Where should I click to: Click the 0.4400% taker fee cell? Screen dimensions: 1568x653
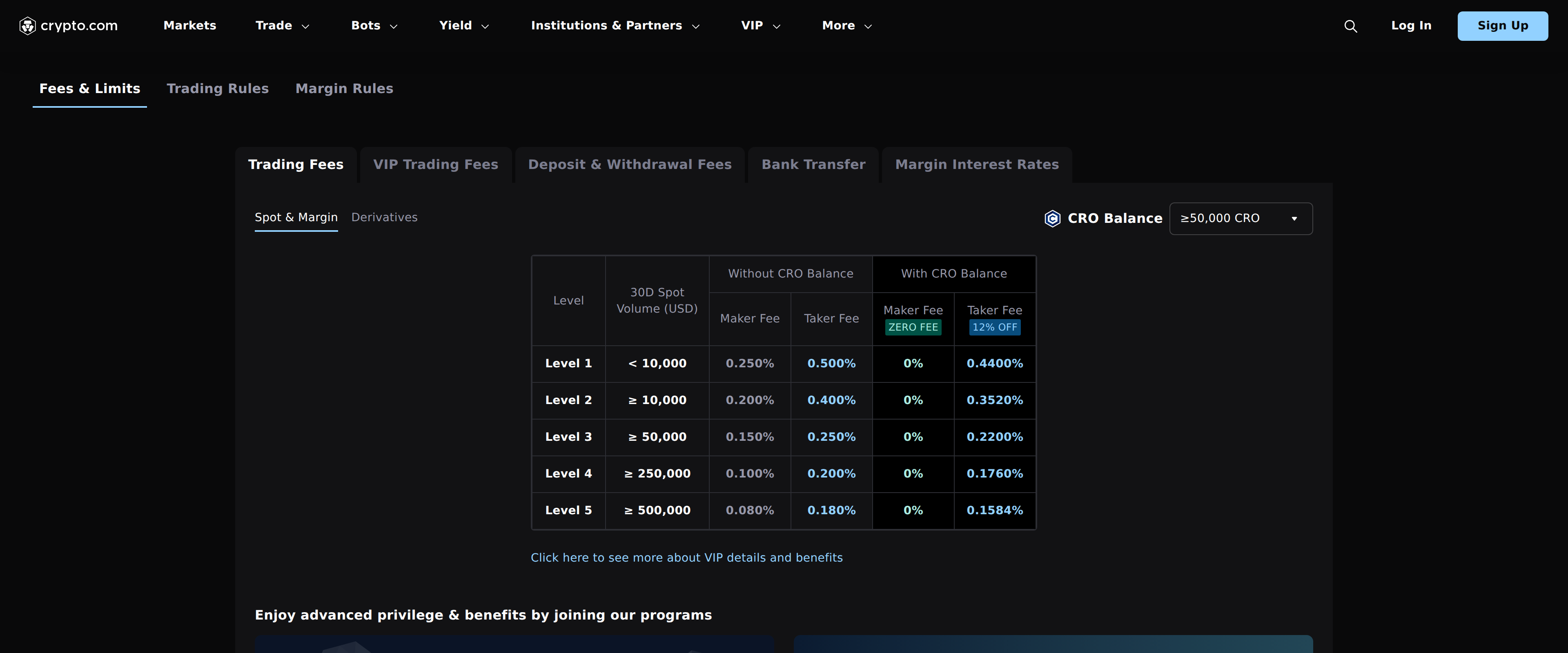pyautogui.click(x=995, y=364)
